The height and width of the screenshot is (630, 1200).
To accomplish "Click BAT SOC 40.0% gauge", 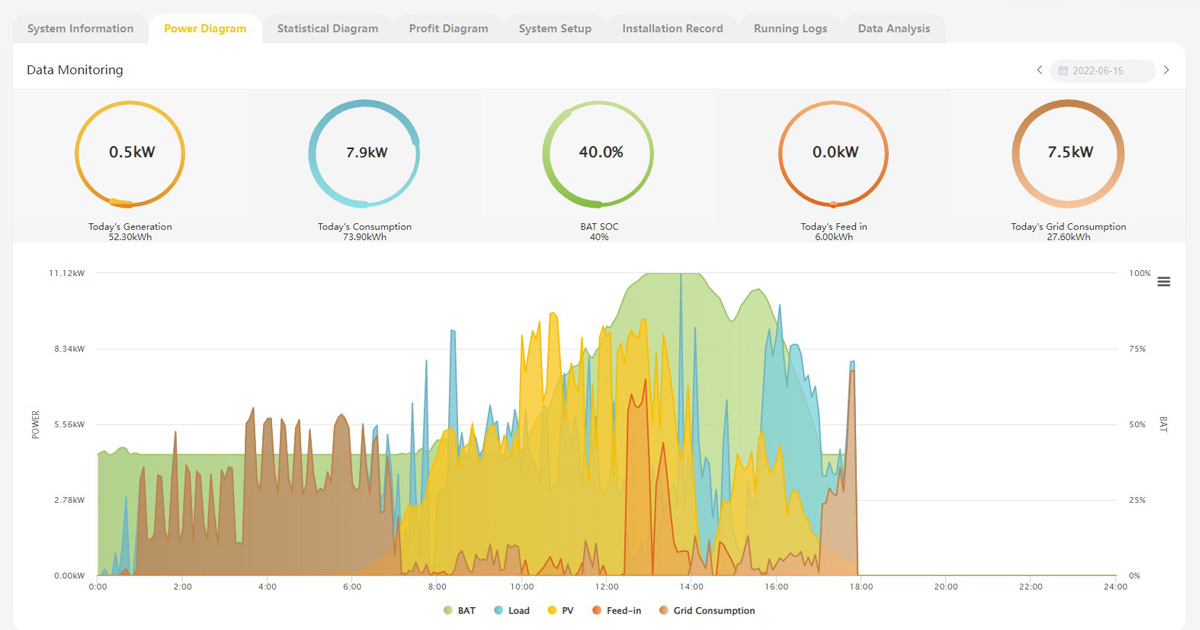I will coord(600,153).
